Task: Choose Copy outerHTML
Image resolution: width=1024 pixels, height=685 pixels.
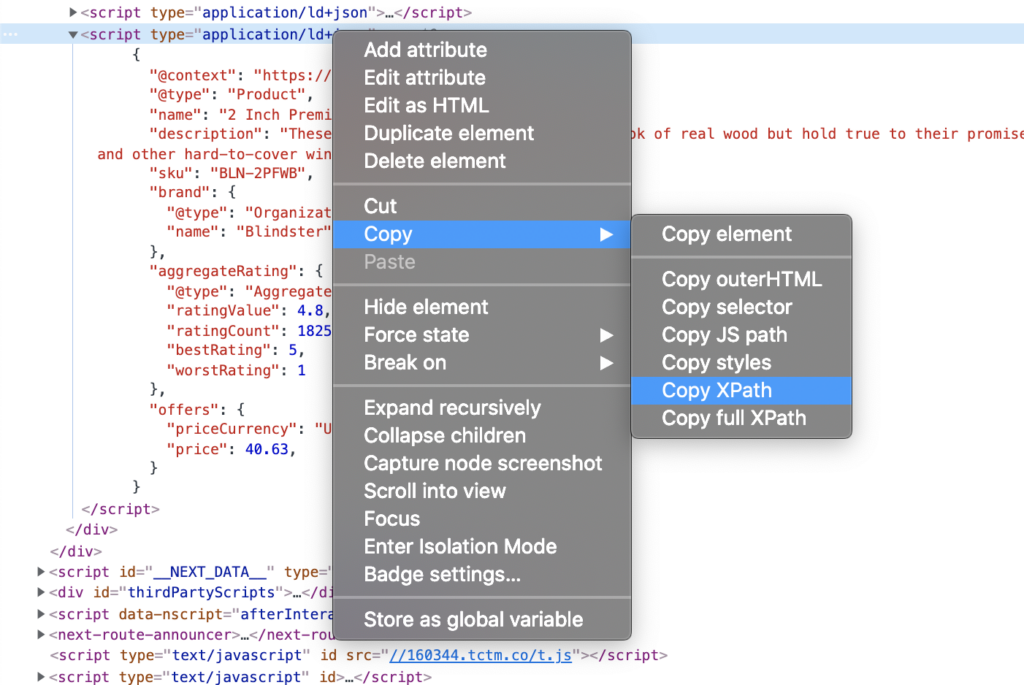Action: click(741, 279)
